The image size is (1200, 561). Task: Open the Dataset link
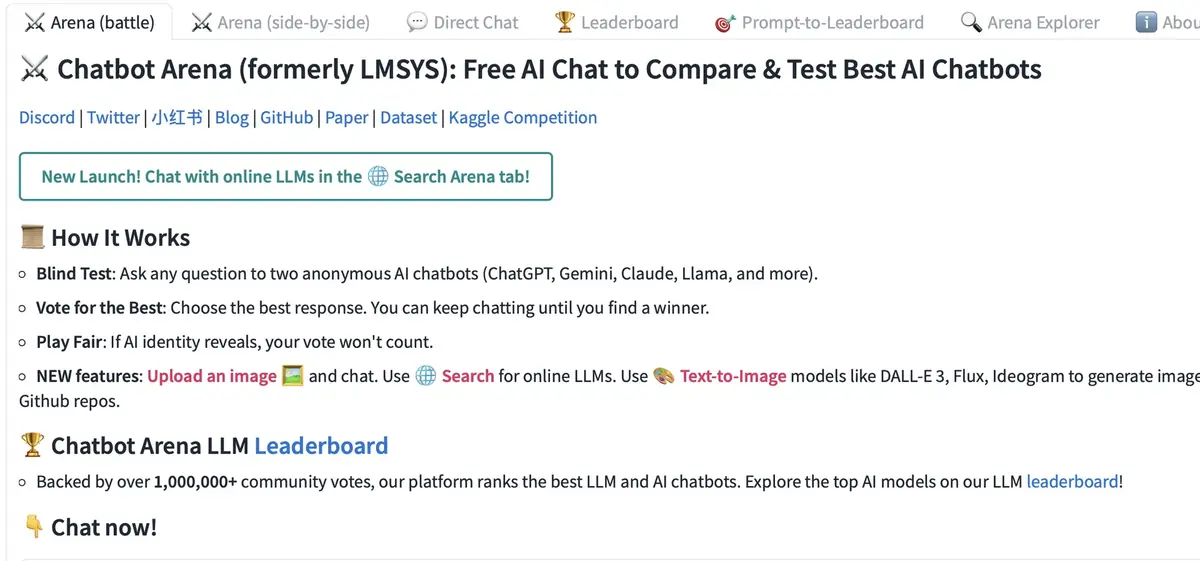click(409, 118)
